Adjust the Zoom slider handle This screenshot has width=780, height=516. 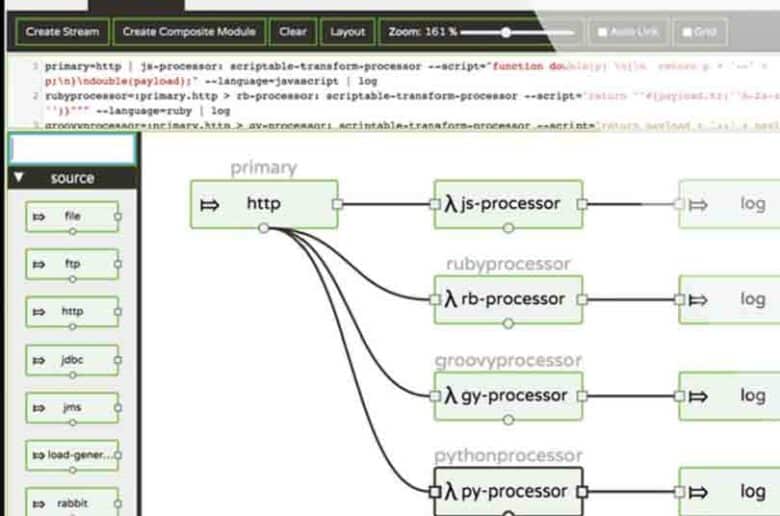506,33
